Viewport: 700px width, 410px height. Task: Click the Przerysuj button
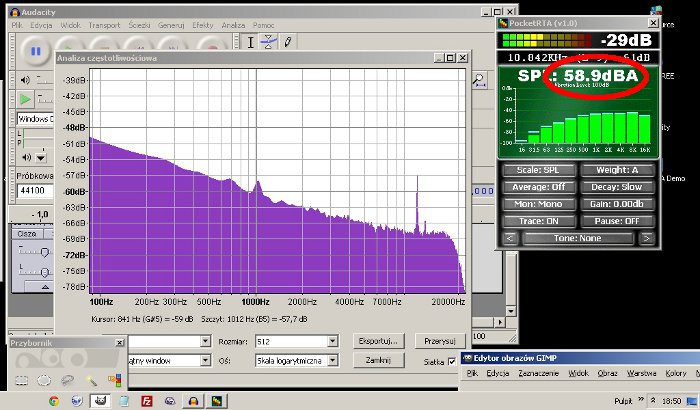440,341
